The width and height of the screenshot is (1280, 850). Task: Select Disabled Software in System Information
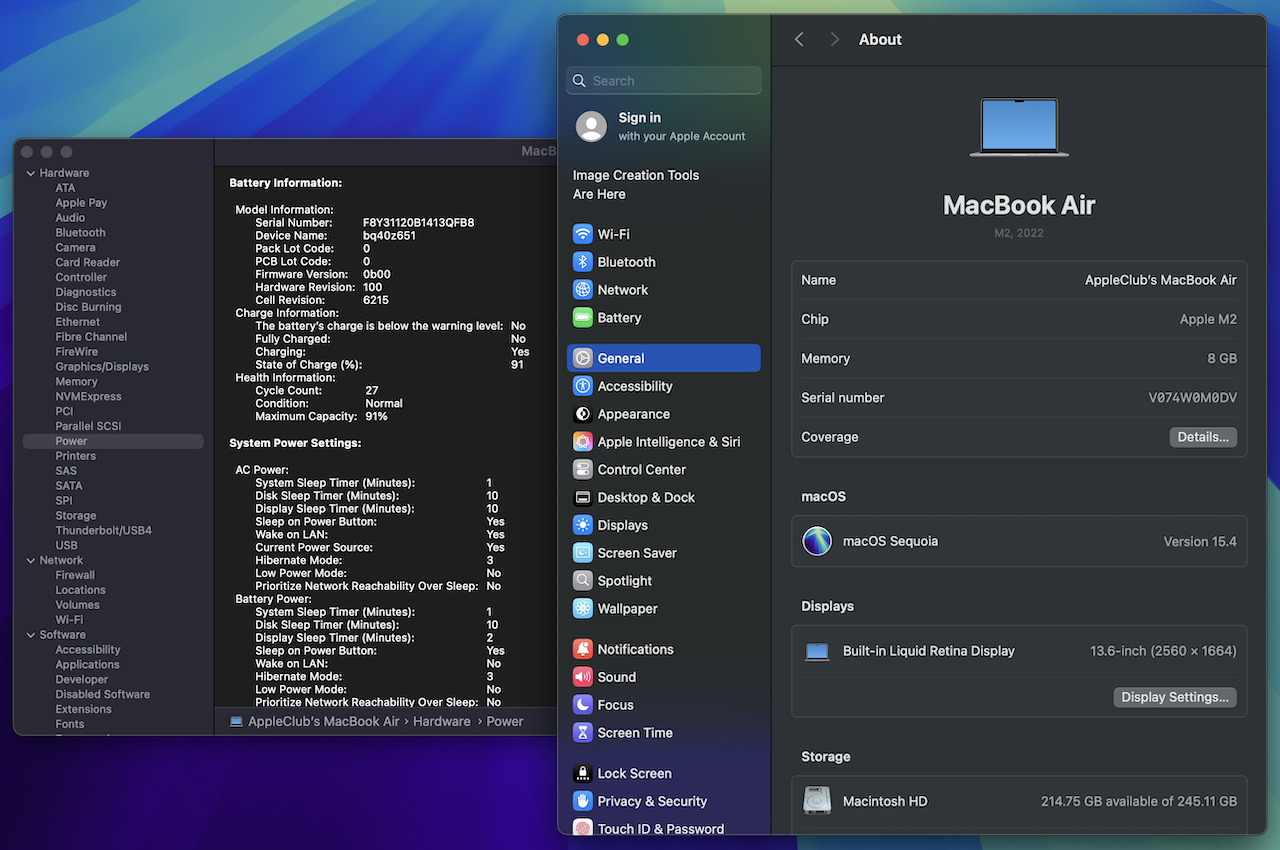tap(103, 695)
